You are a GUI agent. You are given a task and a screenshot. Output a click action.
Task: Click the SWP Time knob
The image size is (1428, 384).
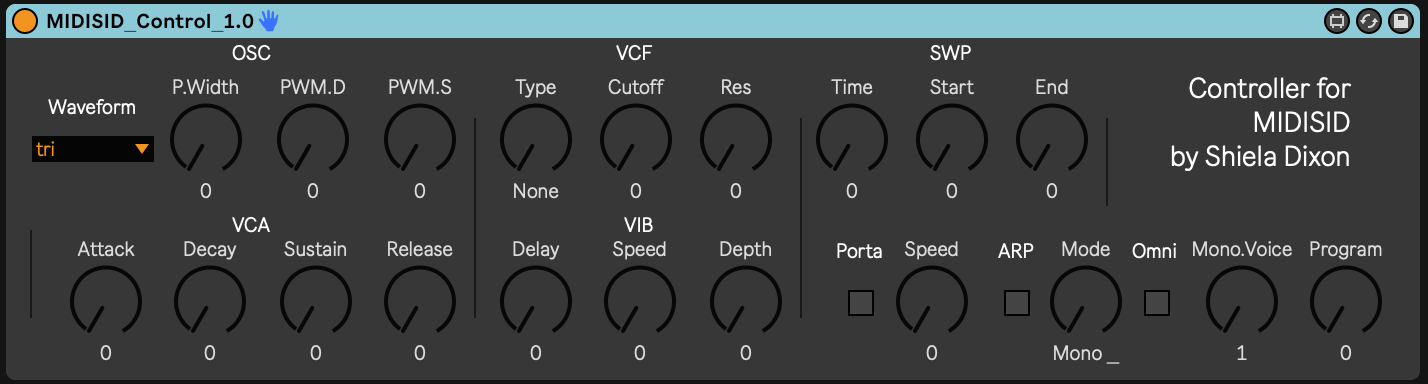click(x=852, y=139)
